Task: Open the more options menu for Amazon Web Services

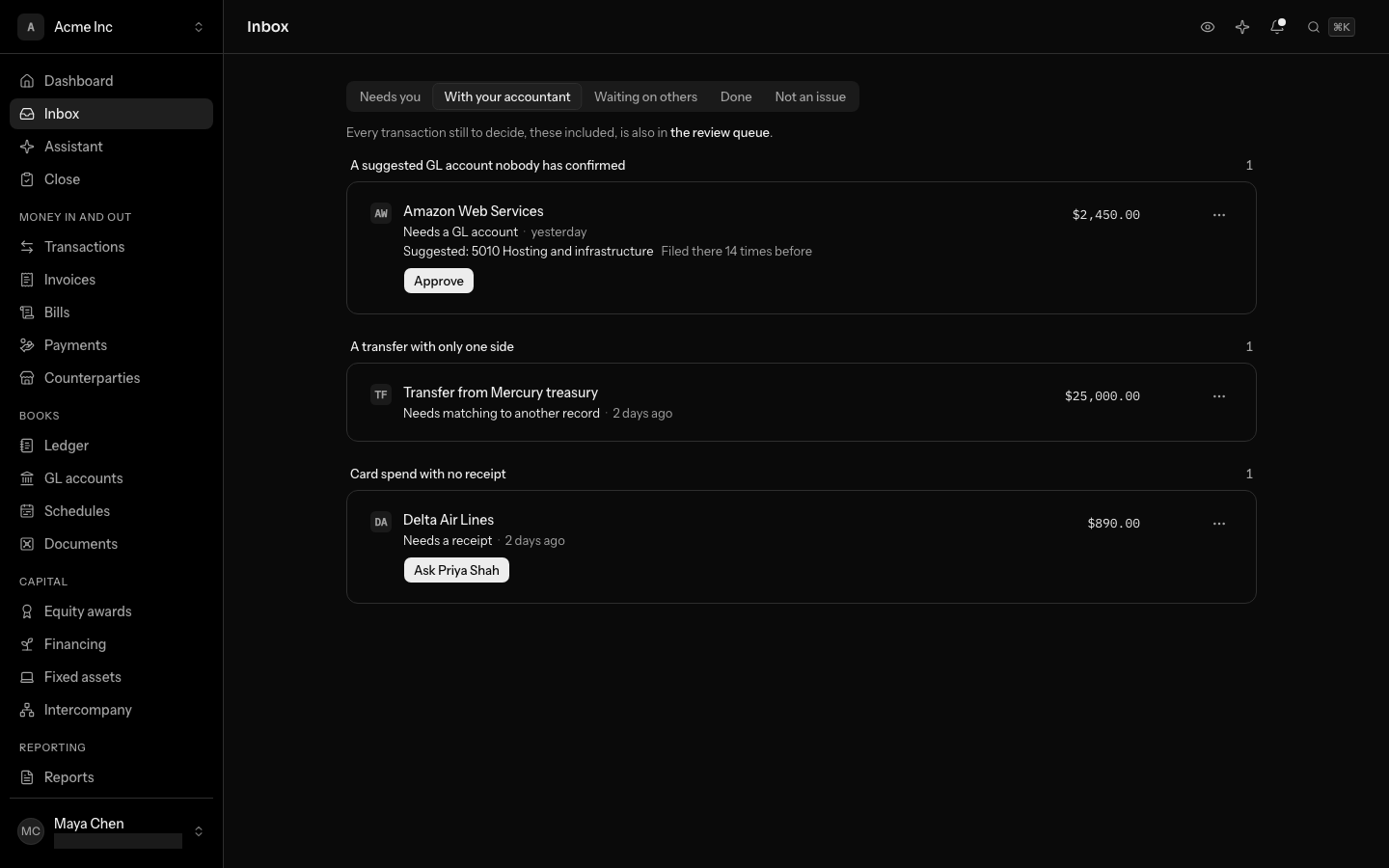Action: coord(1219,215)
